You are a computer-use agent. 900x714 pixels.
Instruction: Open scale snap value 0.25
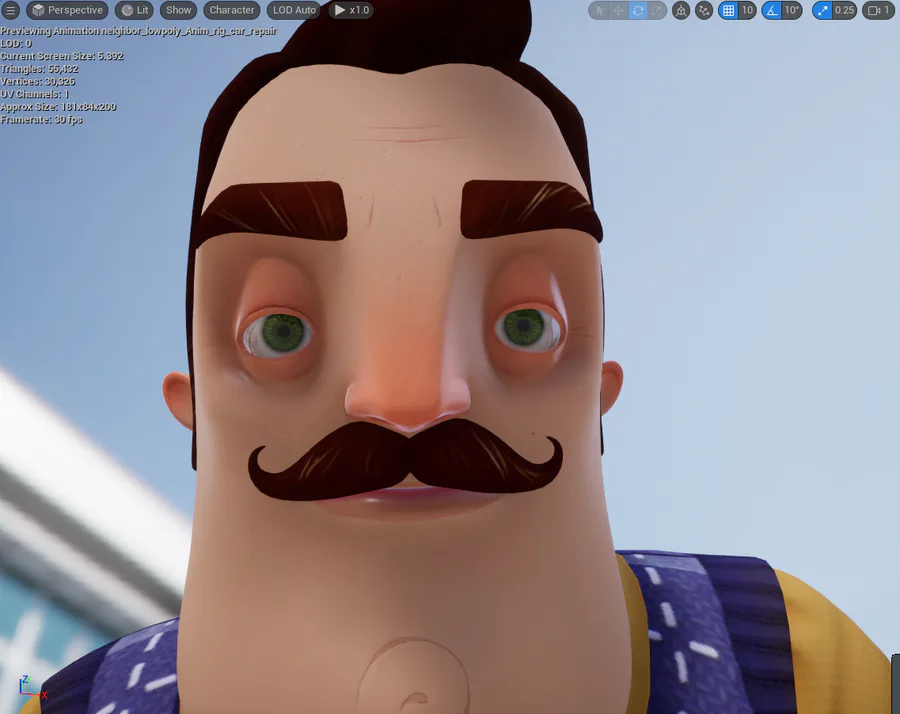click(844, 10)
